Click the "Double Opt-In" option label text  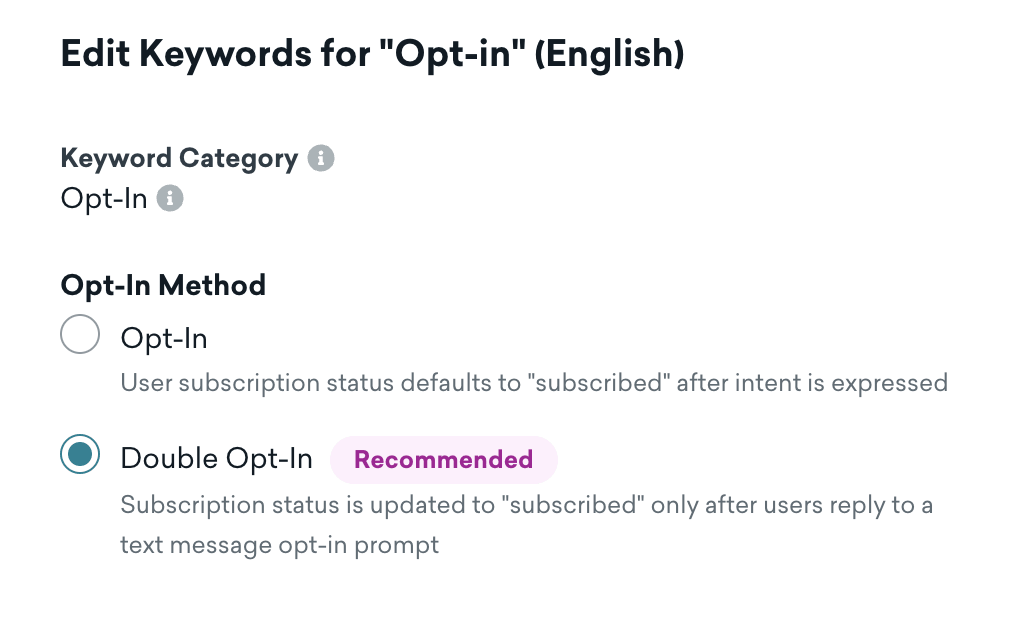pos(216,459)
